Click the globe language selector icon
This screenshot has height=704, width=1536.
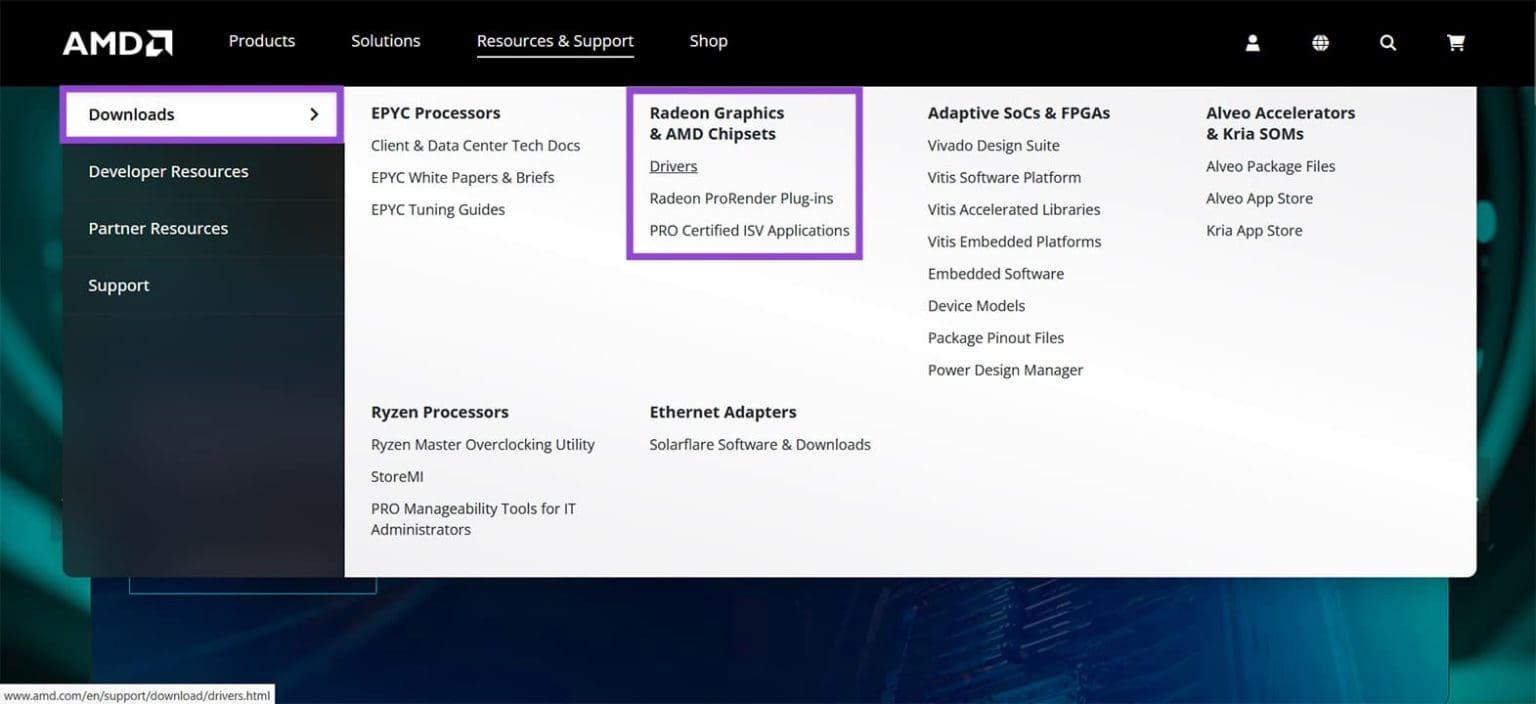1320,42
